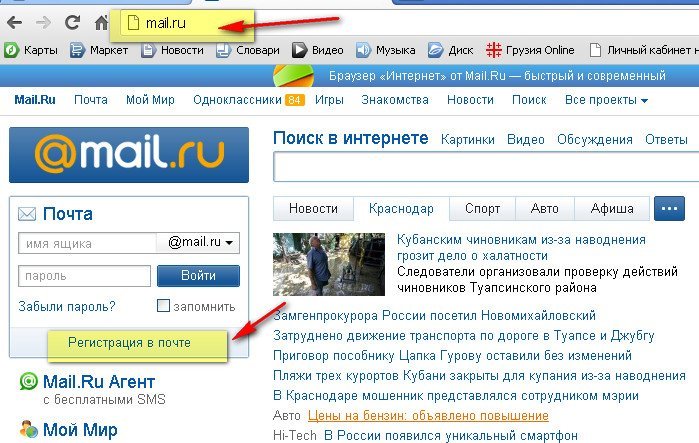Viewport: 699px width, 443px height.
Task: Open the Маркет bookmark icon
Action: click(x=77, y=50)
